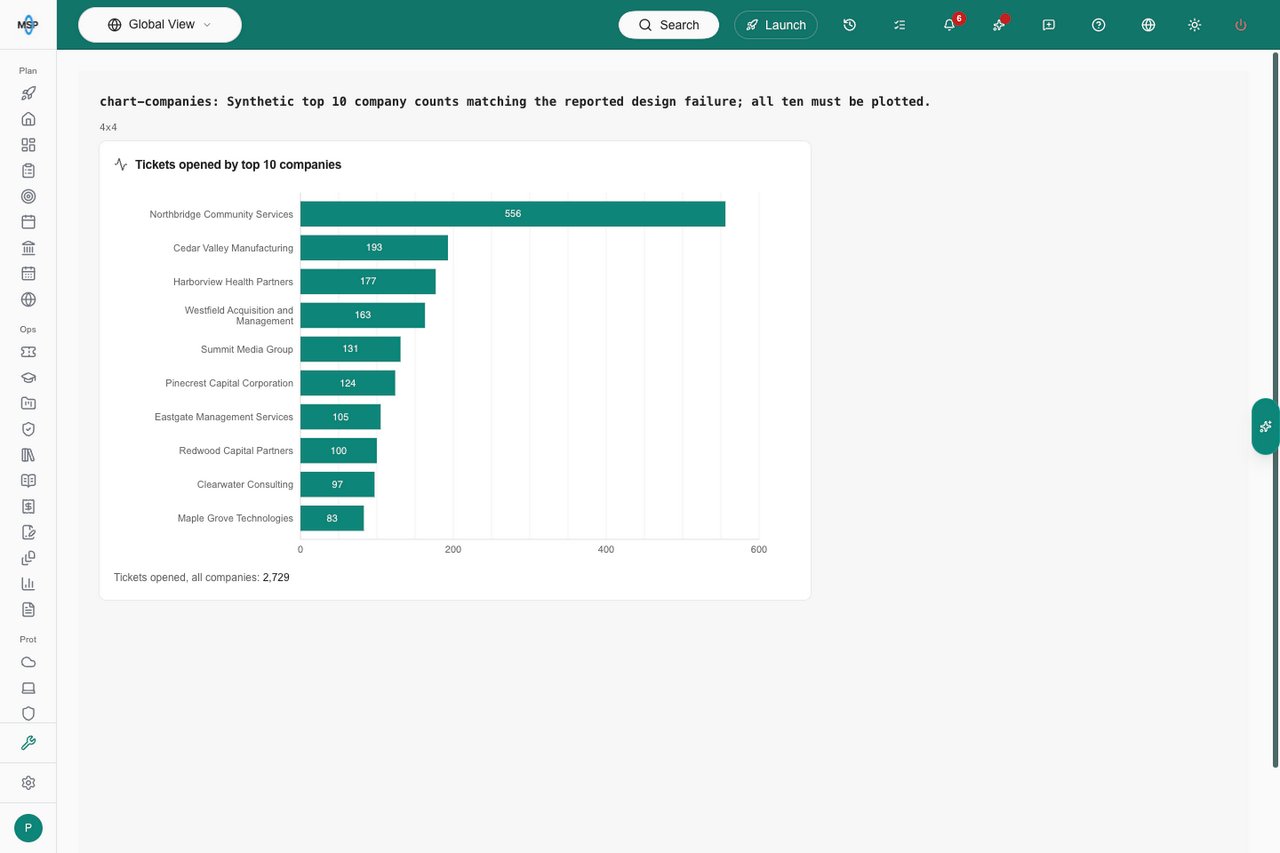
Task: Open the floating AI assistant side tab
Action: click(1266, 426)
